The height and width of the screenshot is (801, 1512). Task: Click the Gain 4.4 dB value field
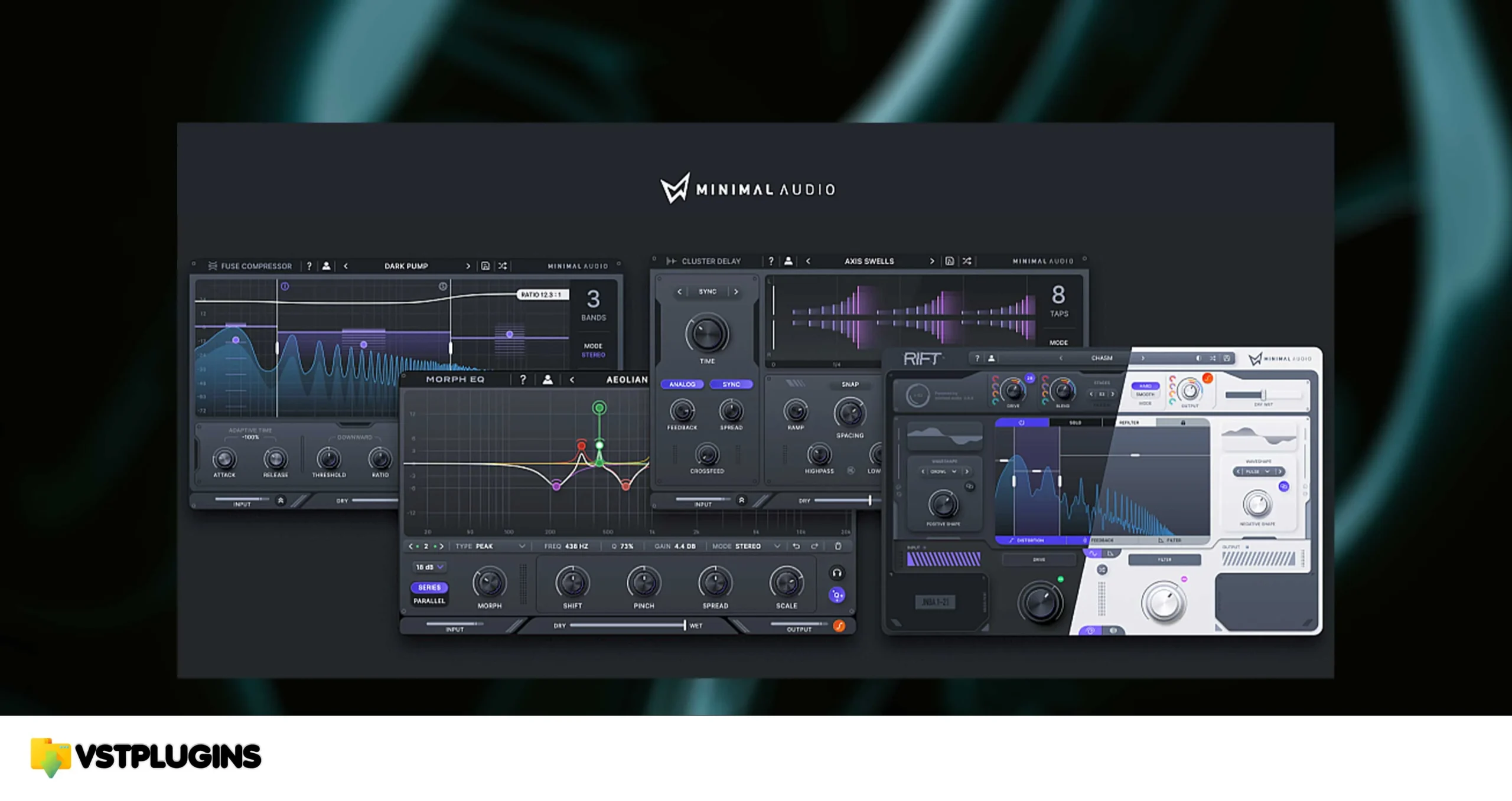[x=674, y=546]
